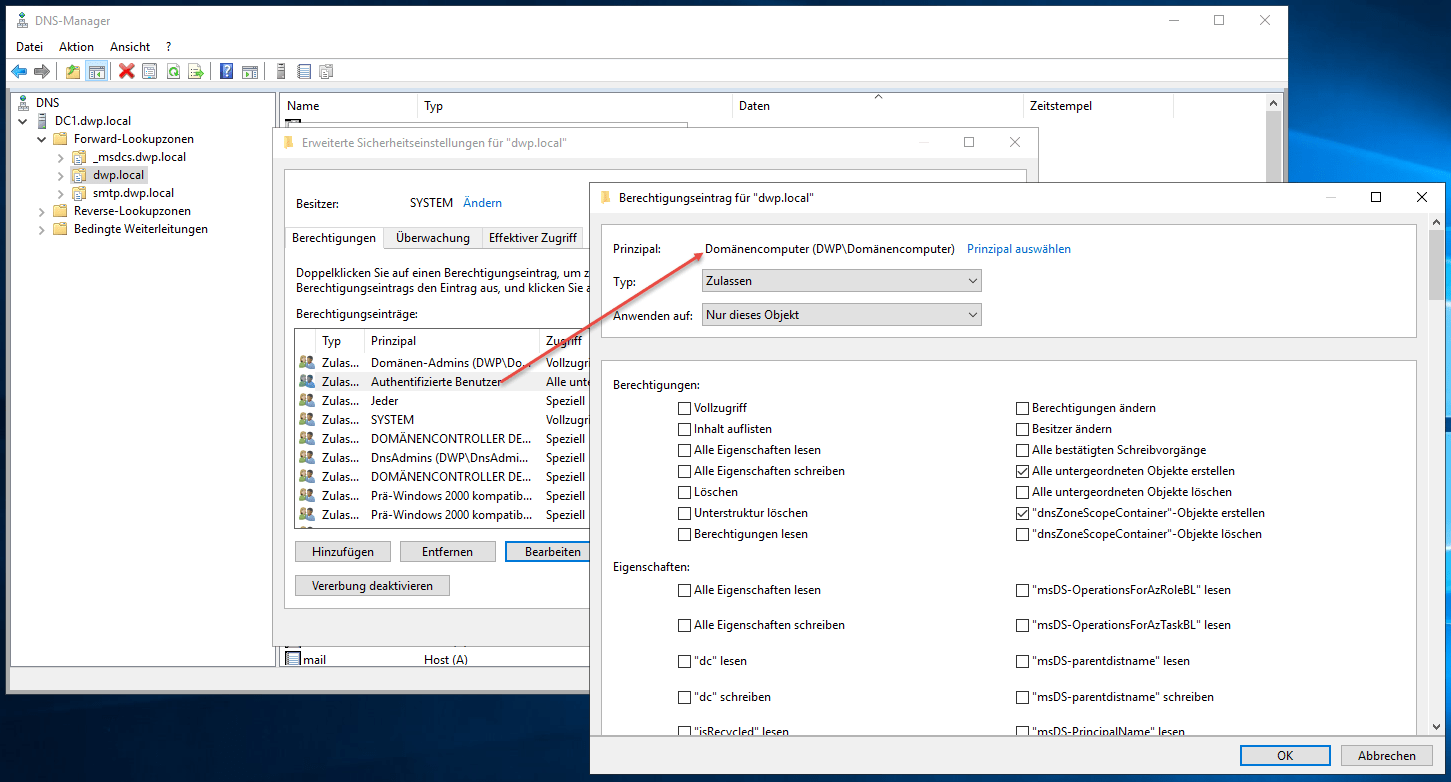Click the Prinzipal auswählen link
Screen dimensions: 1451x782
[1018, 249]
